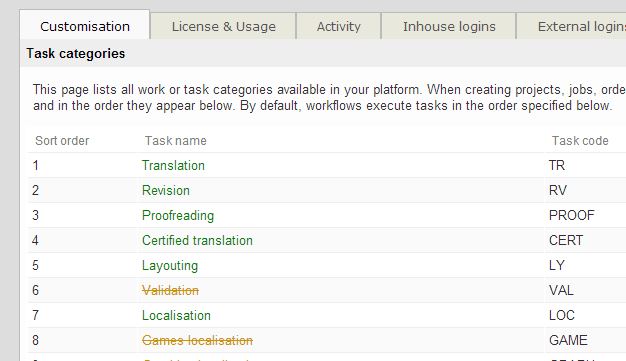Open the struck-through Games localisation link

tap(197, 340)
